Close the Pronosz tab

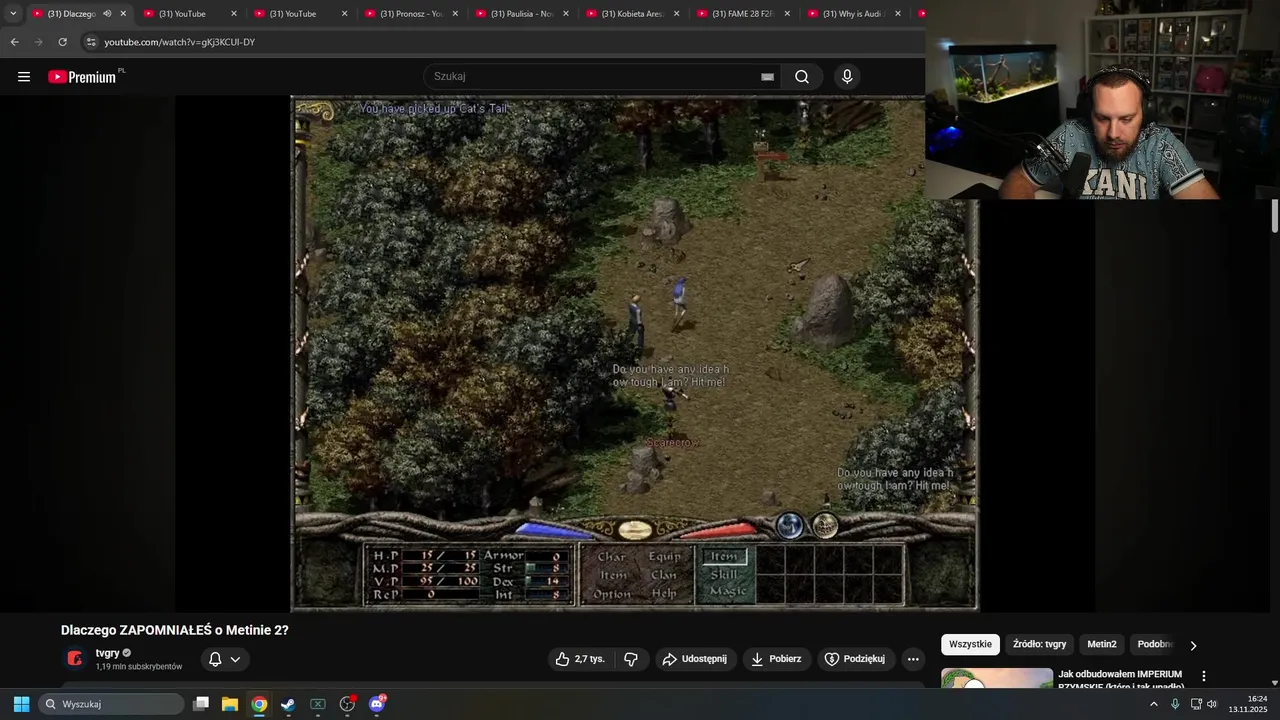[455, 14]
